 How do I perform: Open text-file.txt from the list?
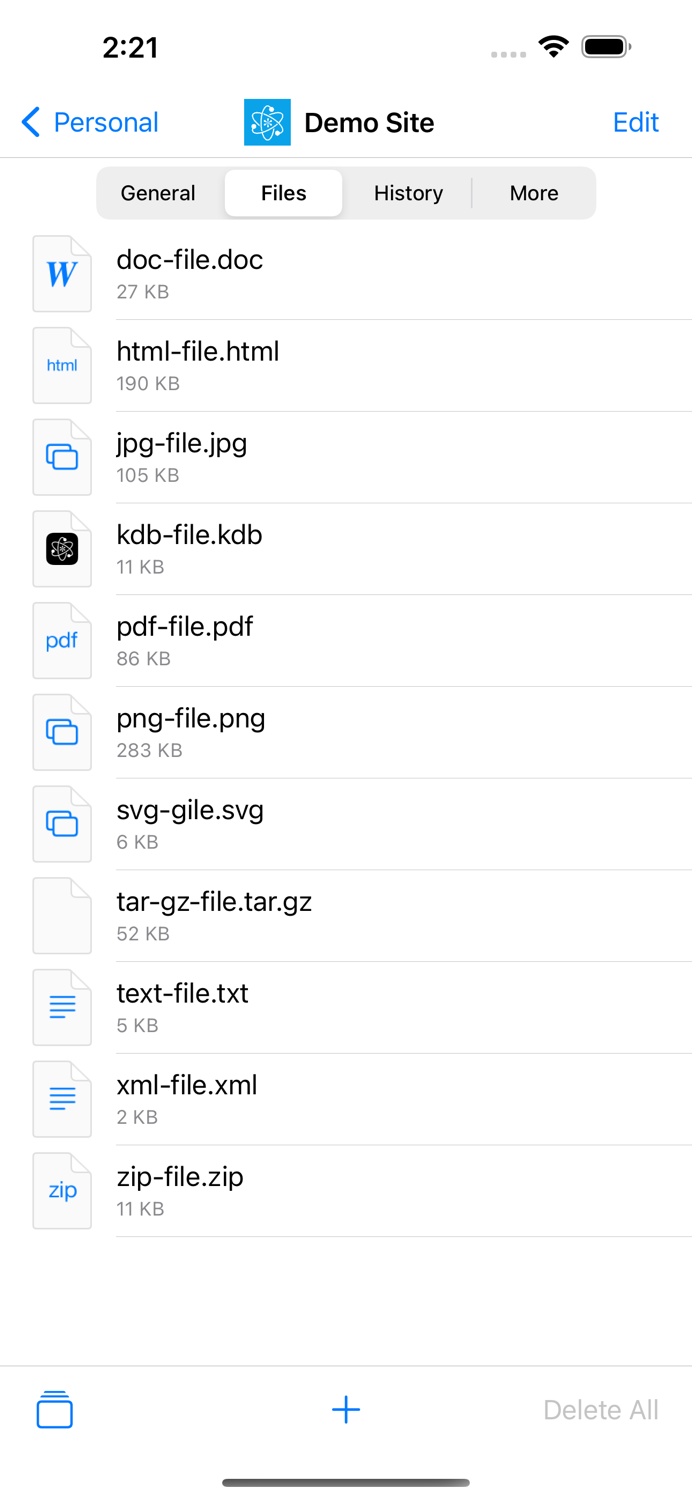[x=183, y=994]
